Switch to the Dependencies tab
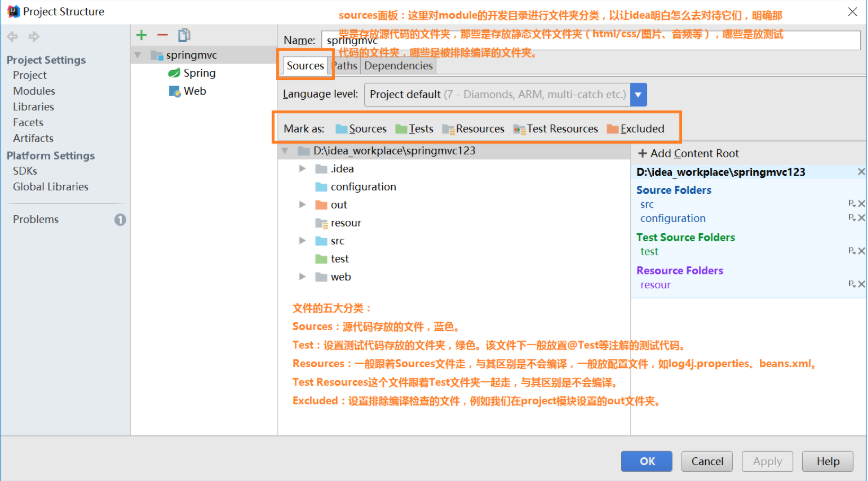868x481 pixels. click(x=398, y=66)
